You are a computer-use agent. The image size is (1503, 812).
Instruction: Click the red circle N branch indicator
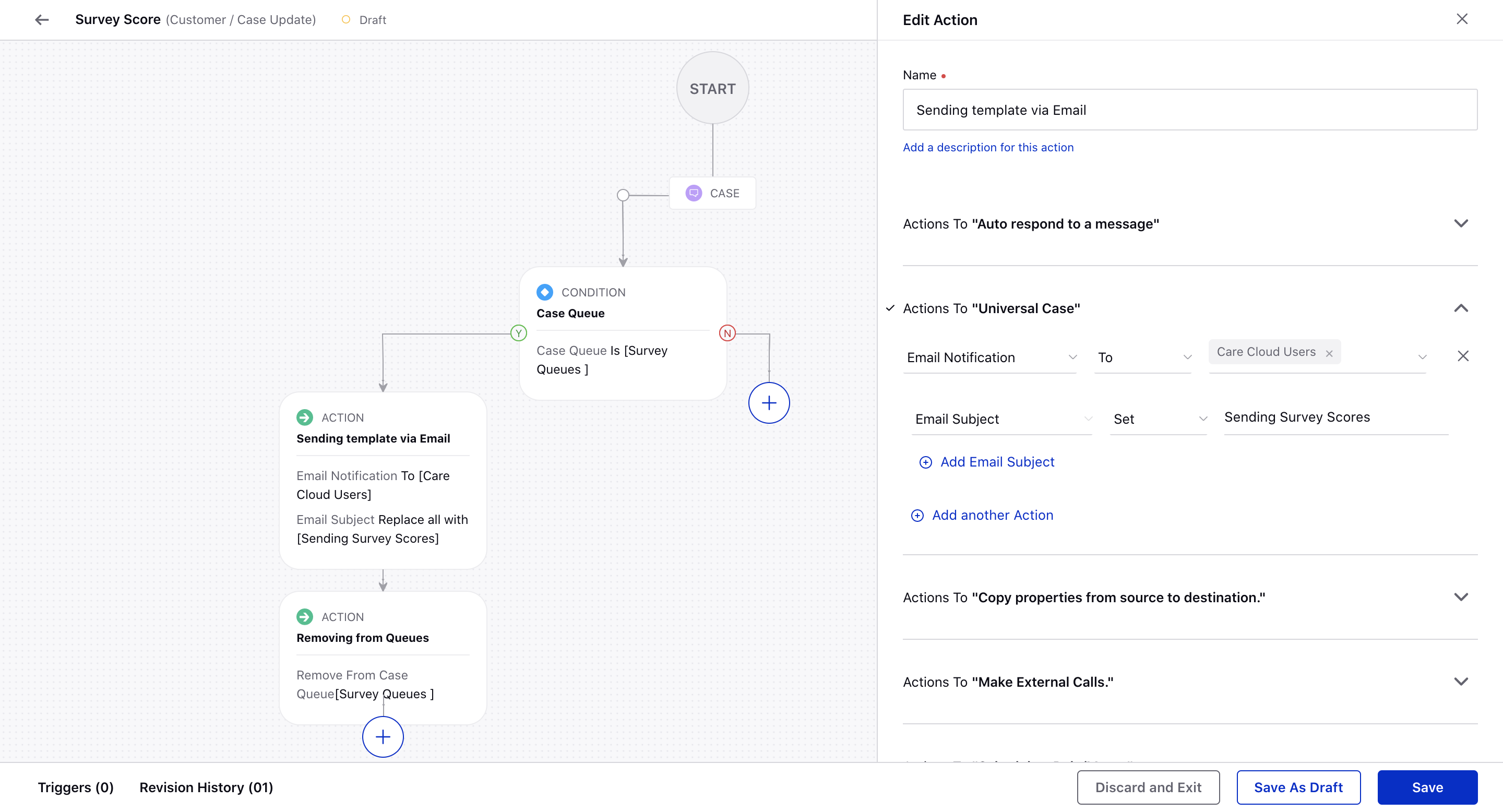tap(727, 332)
